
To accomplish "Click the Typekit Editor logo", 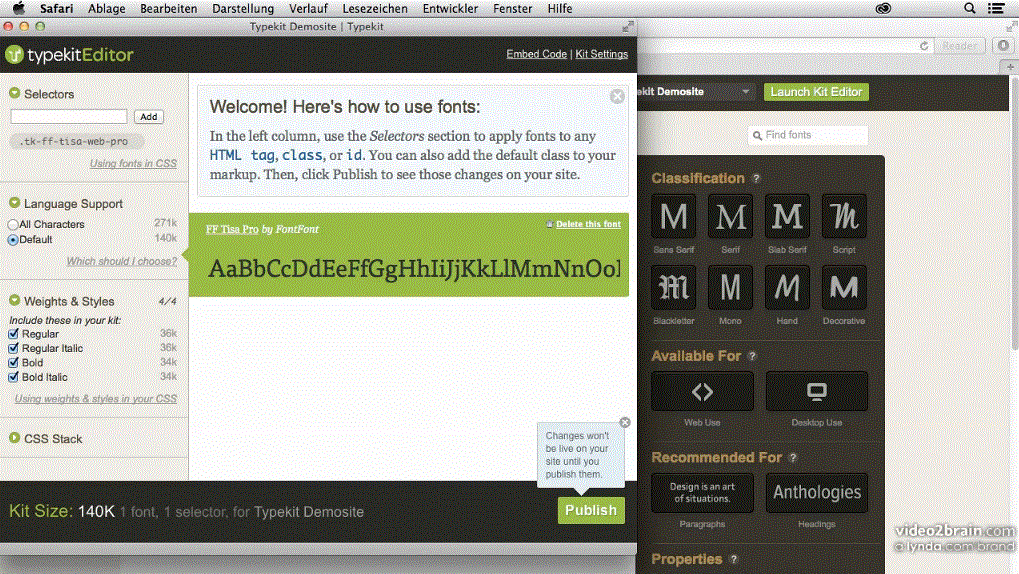I will 69,55.
